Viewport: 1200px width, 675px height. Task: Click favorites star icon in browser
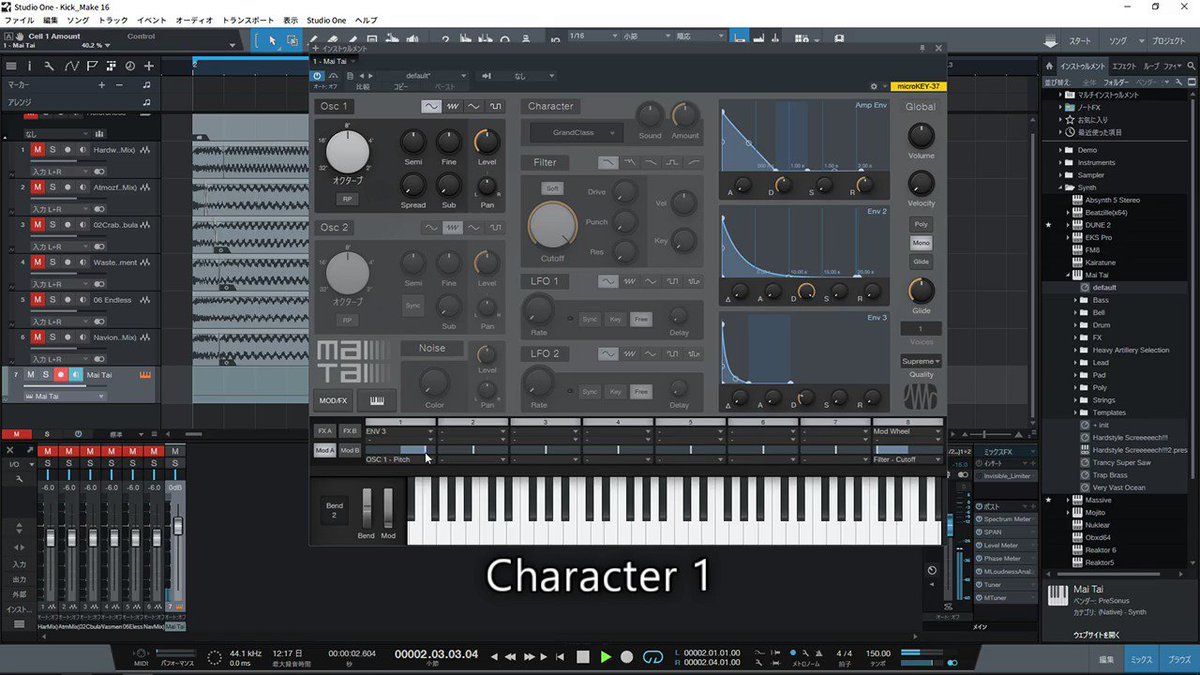(x=1070, y=119)
